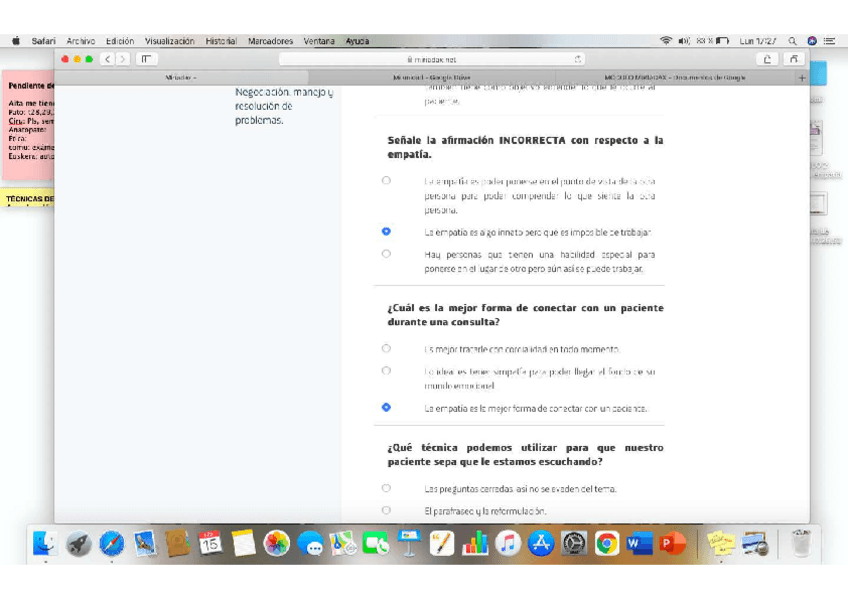848x599 pixels.
Task: Switch to 'Mi unidad - Google Drive' tab
Action: point(432,78)
